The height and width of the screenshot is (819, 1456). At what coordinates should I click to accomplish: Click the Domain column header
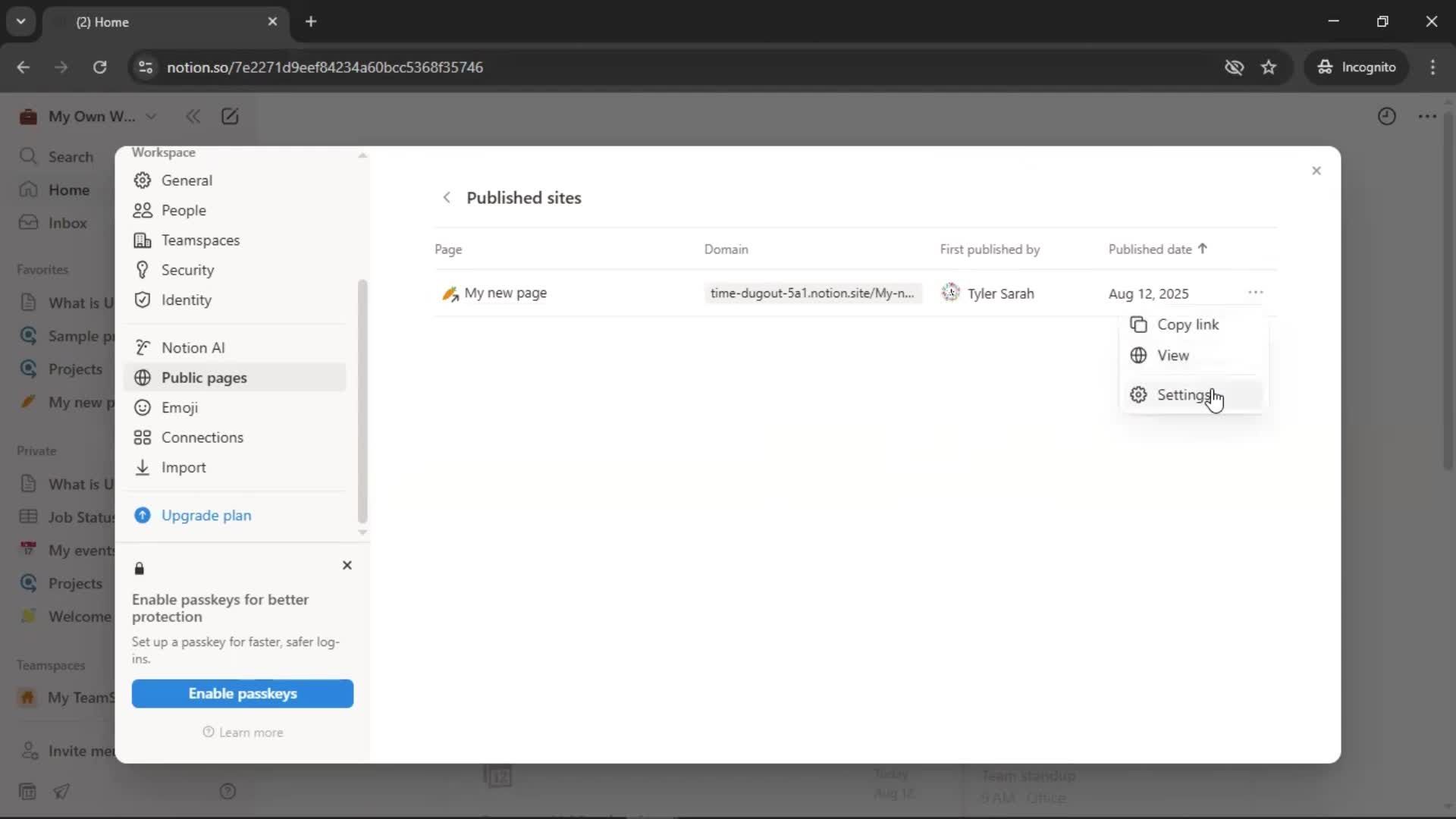pyautogui.click(x=726, y=249)
